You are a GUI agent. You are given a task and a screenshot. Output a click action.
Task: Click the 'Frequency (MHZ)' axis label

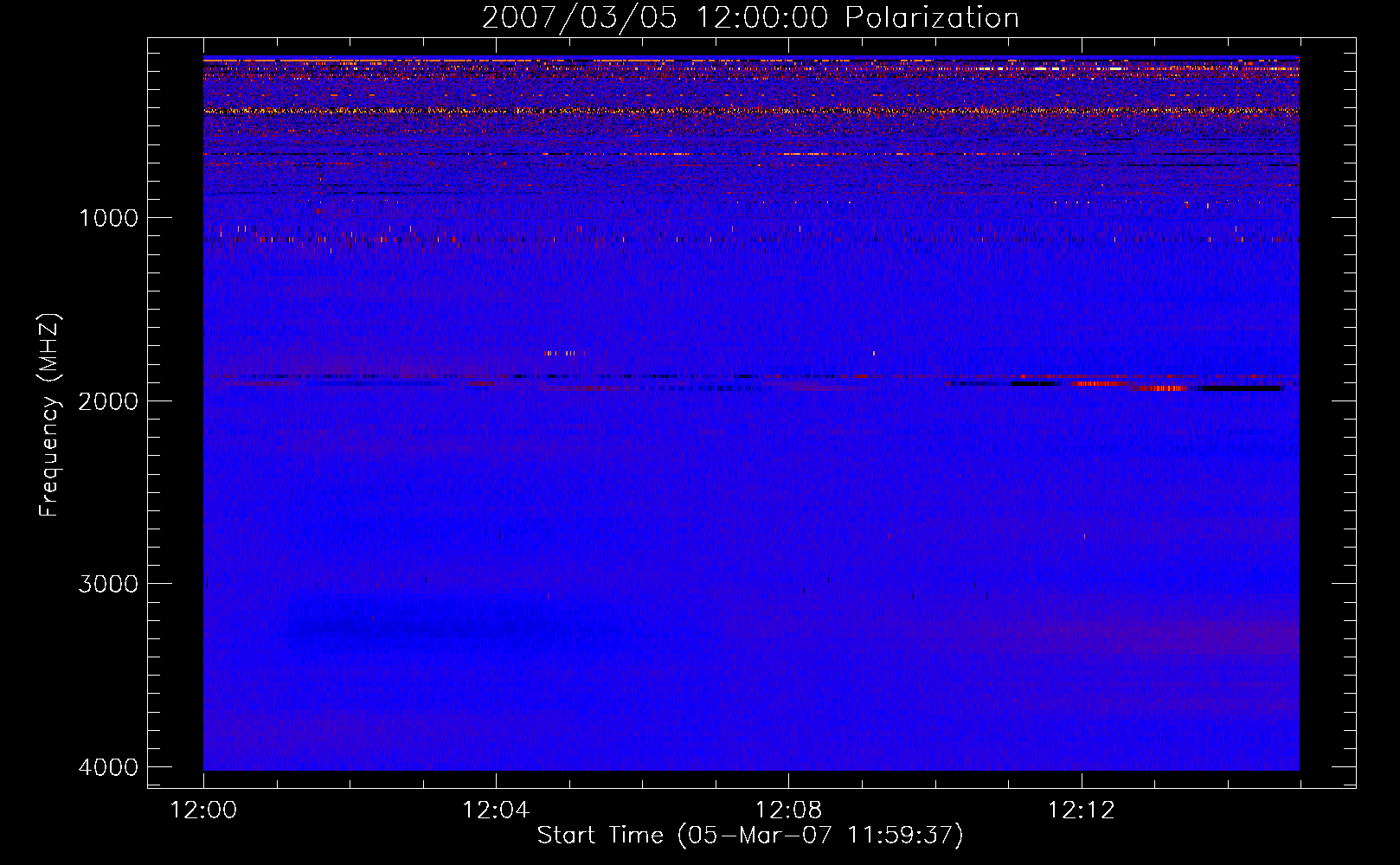pyautogui.click(x=49, y=415)
